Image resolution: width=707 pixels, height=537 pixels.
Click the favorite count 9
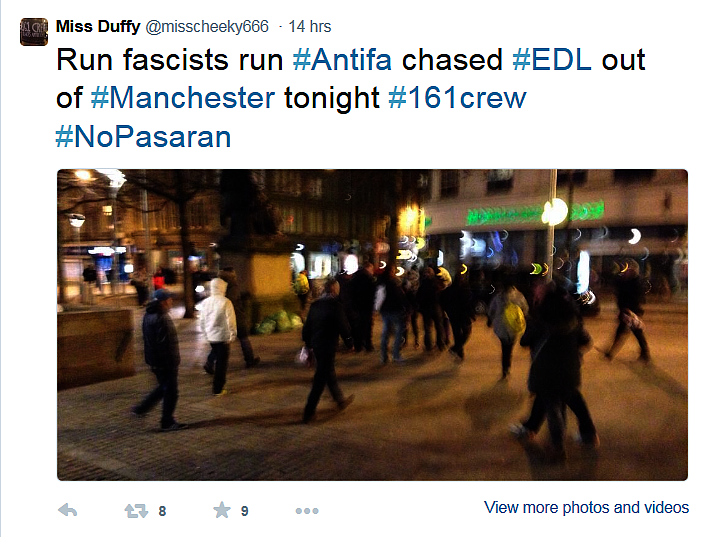coord(244,511)
